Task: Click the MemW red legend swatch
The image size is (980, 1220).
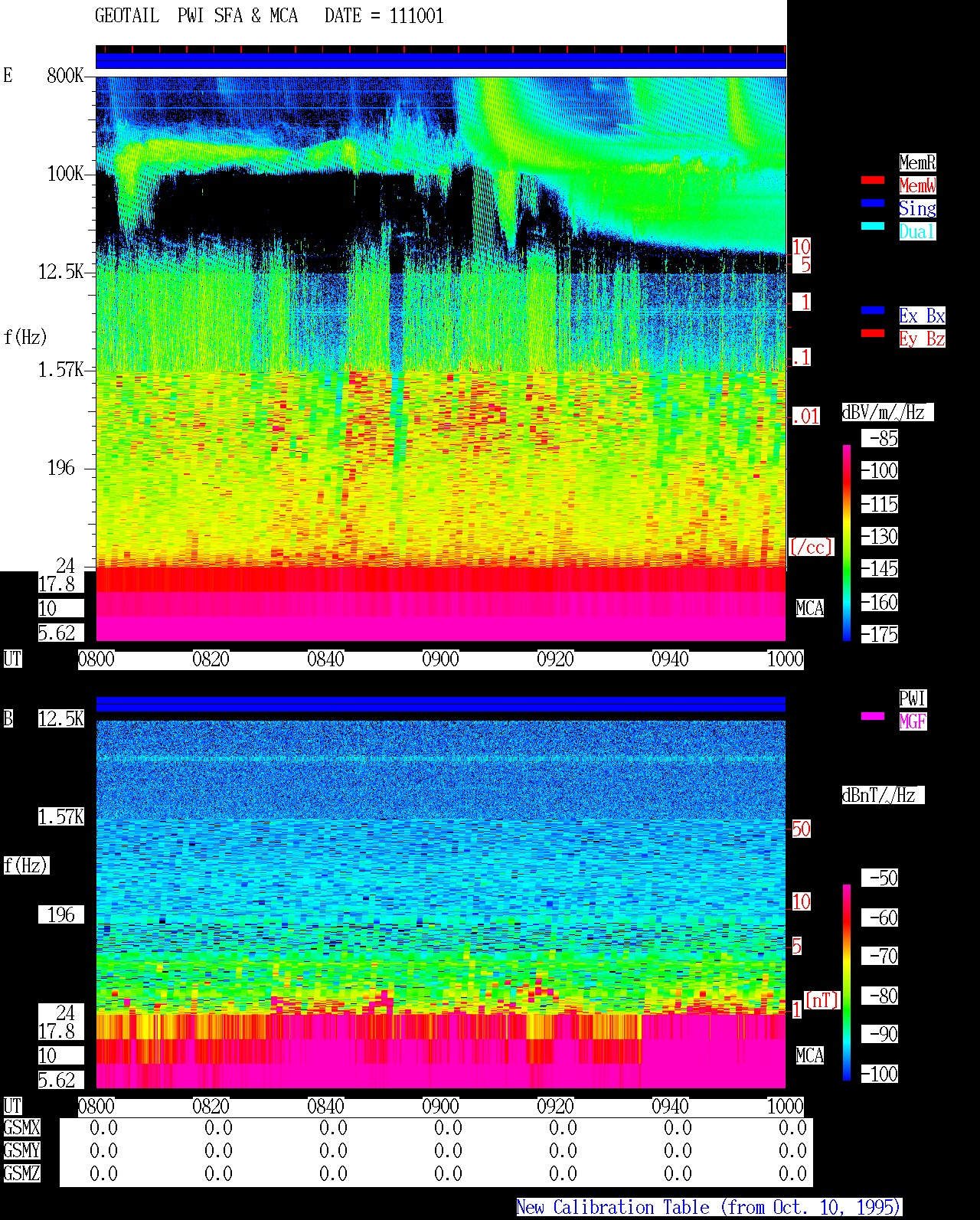Action: [x=873, y=180]
